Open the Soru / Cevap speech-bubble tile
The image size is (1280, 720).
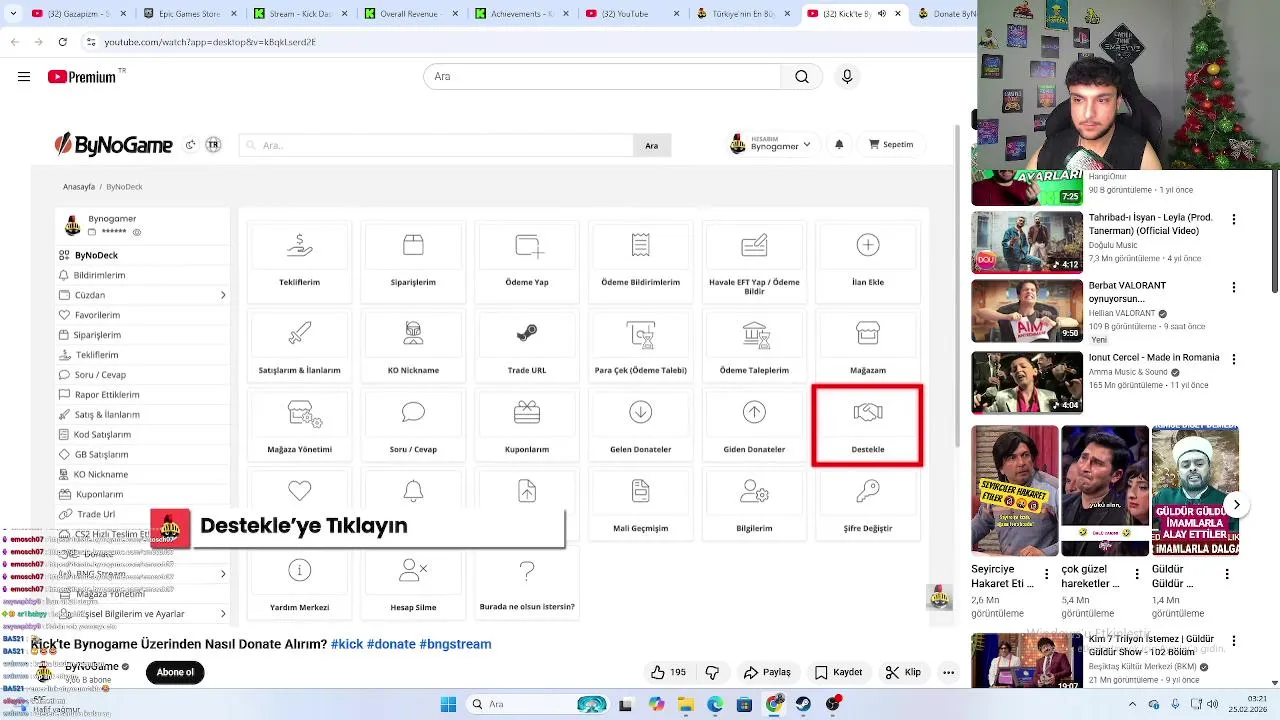tap(413, 425)
